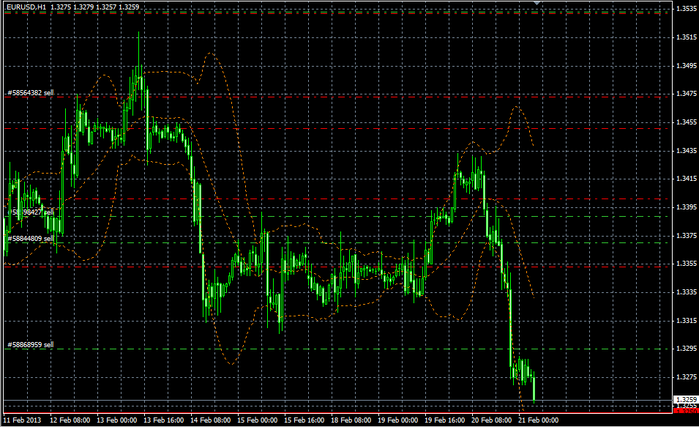The image size is (699, 427).
Task: Click the 15 Feb 00:00 time label
Action: [257, 420]
